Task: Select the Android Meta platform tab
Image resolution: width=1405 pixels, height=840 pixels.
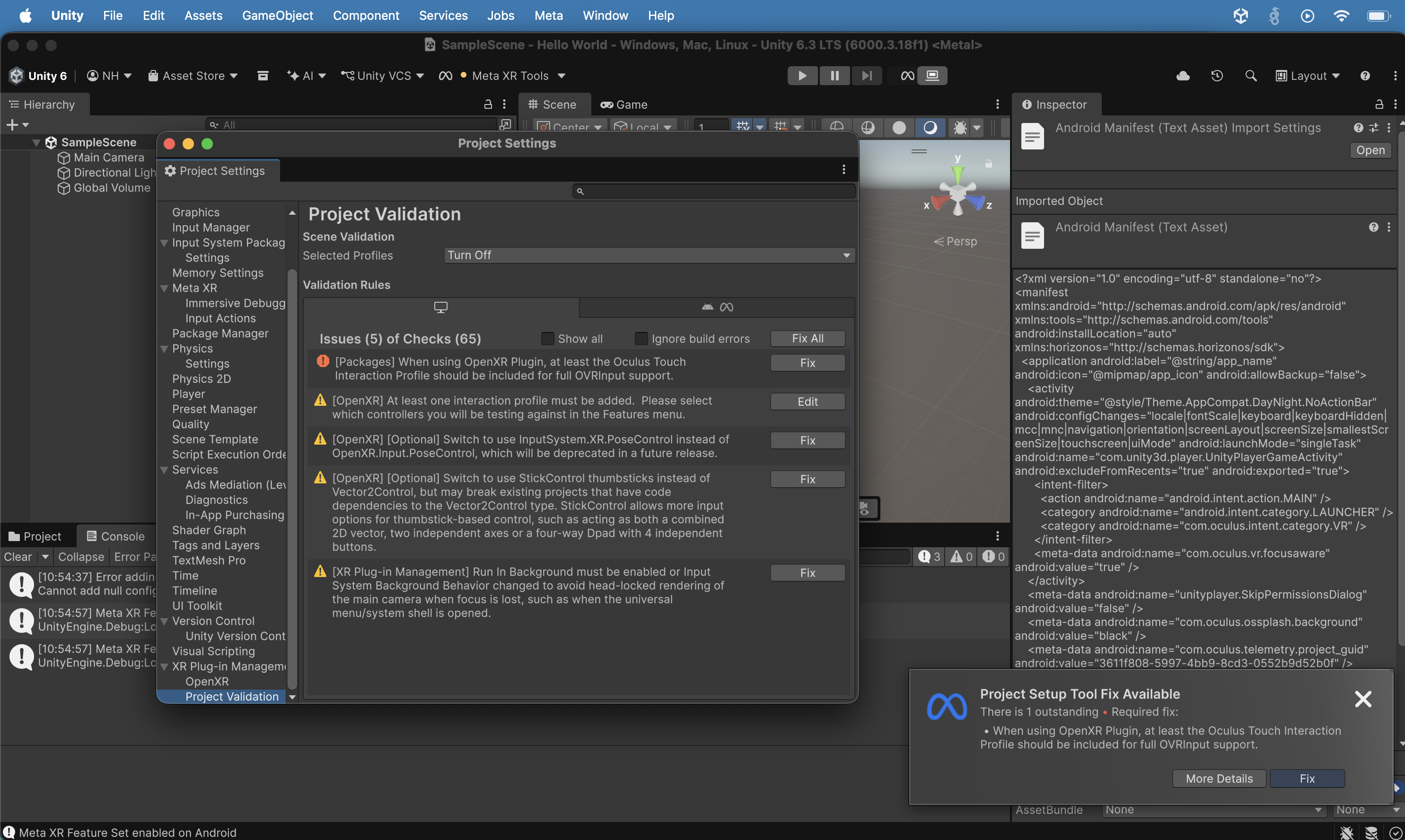Action: coord(717,307)
